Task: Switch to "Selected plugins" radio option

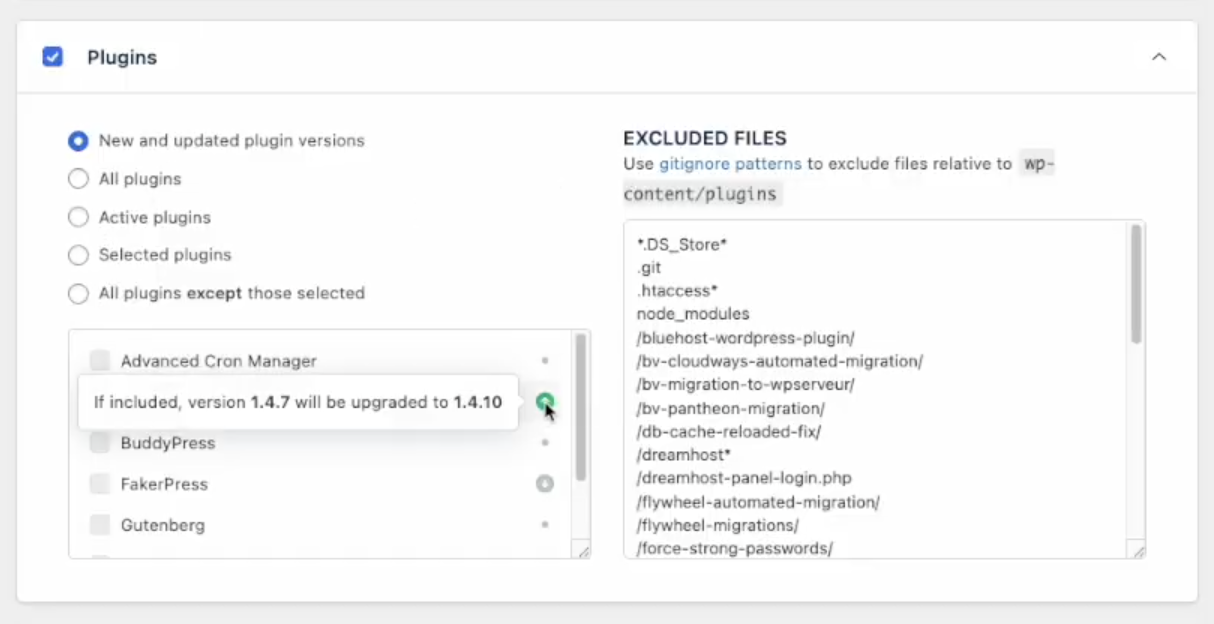Action: pyautogui.click(x=78, y=255)
